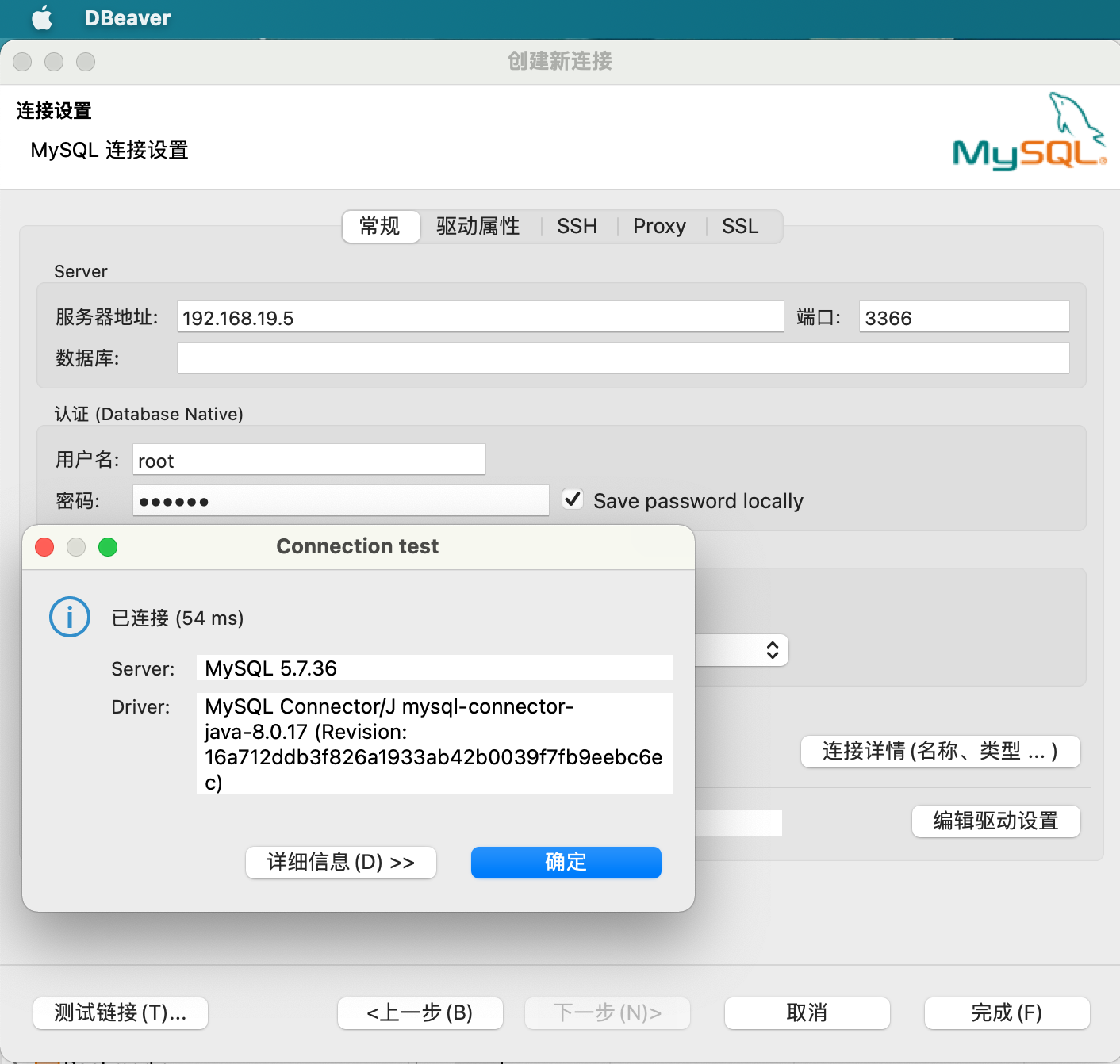
Task: Click the MySQL dolphin logo
Action: pyautogui.click(x=1030, y=132)
